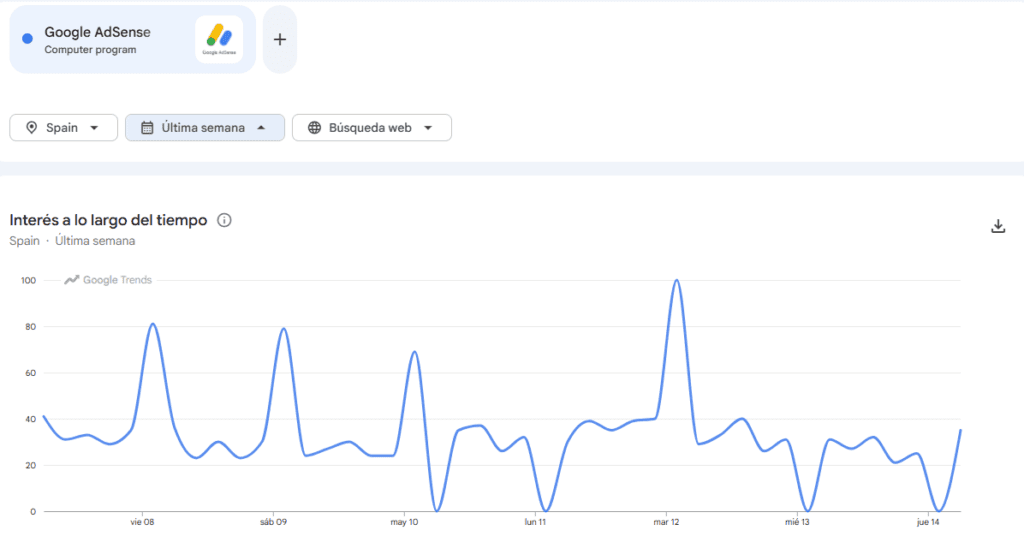
Task: Click the 100 peak point on the chart line
Action: tap(677, 281)
